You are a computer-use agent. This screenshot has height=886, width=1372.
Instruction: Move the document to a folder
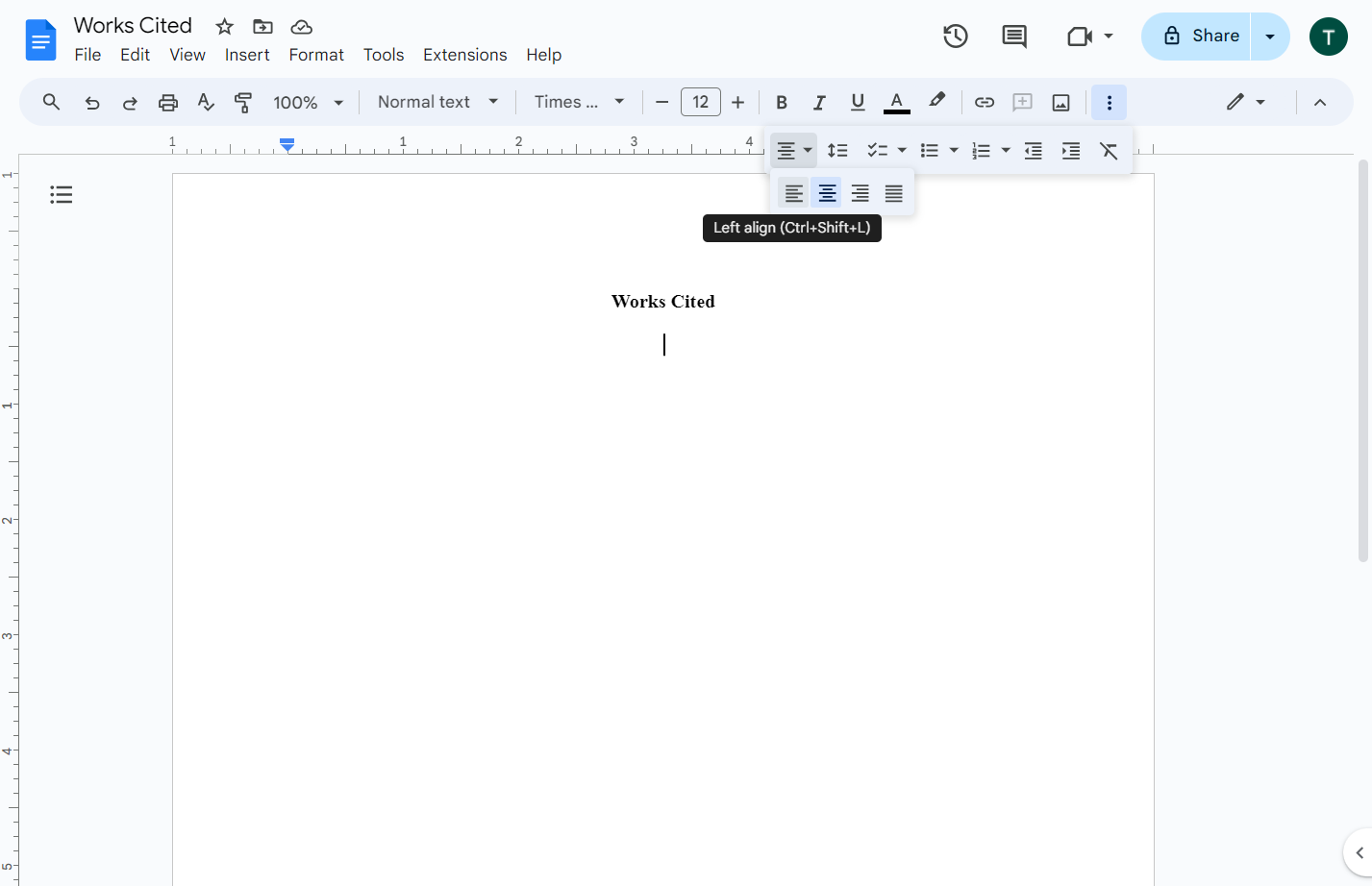[x=262, y=27]
